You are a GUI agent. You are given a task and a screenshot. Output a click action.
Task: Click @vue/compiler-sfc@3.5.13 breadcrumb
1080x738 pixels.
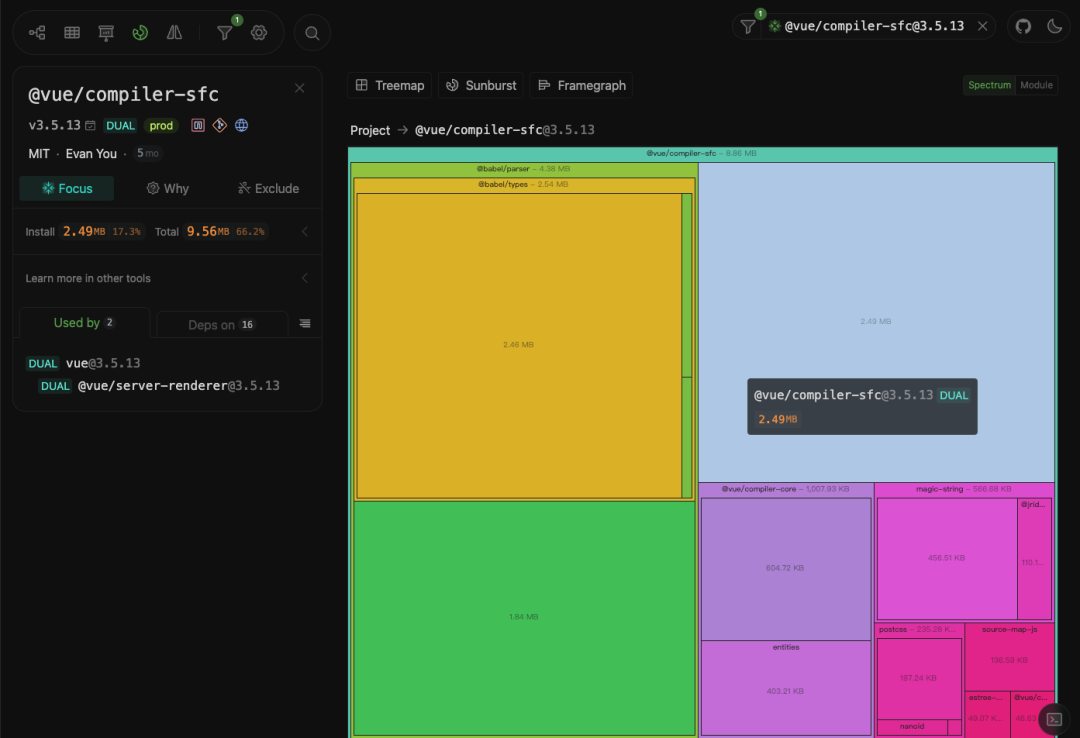(504, 130)
